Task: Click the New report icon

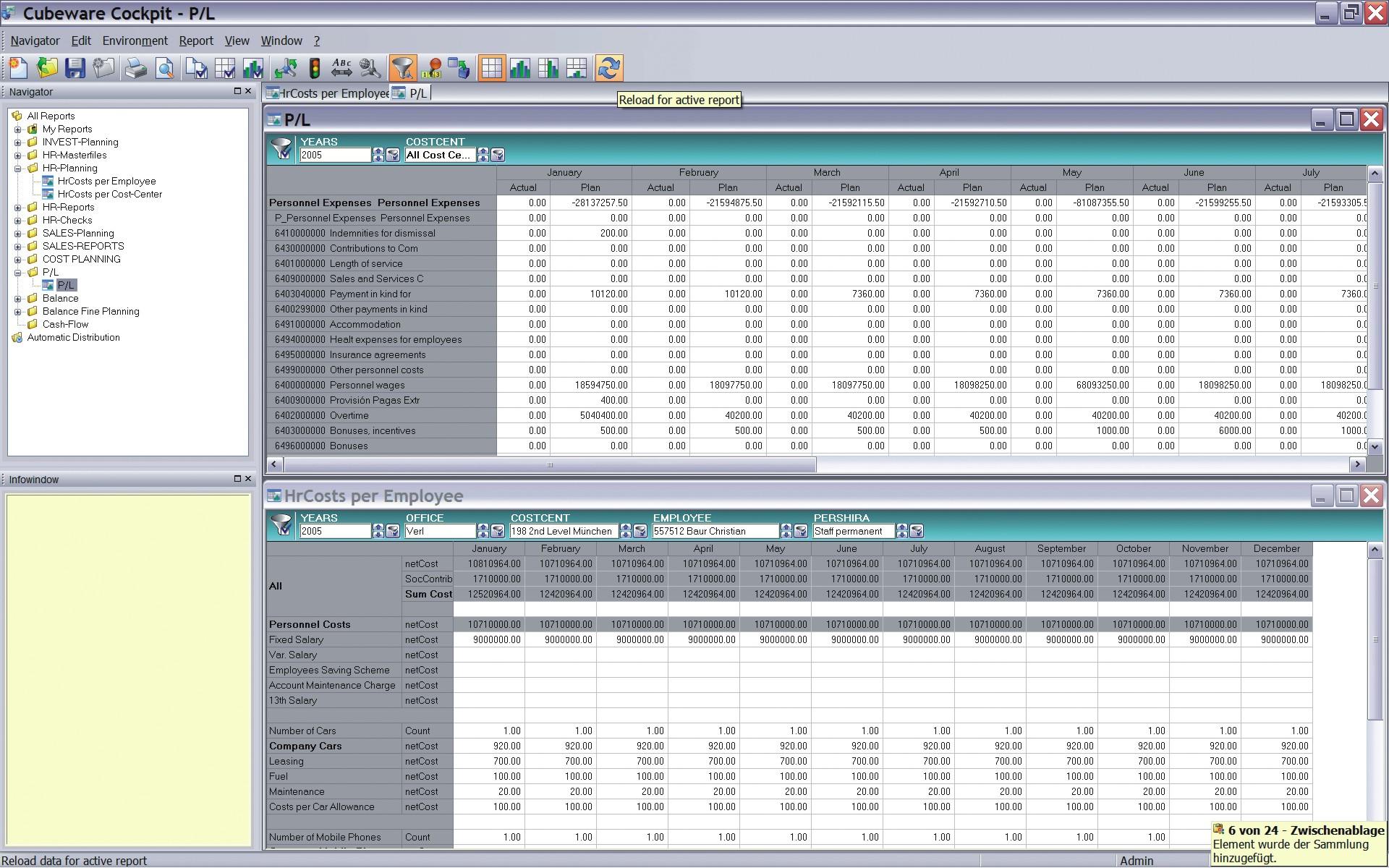Action: pyautogui.click(x=17, y=68)
